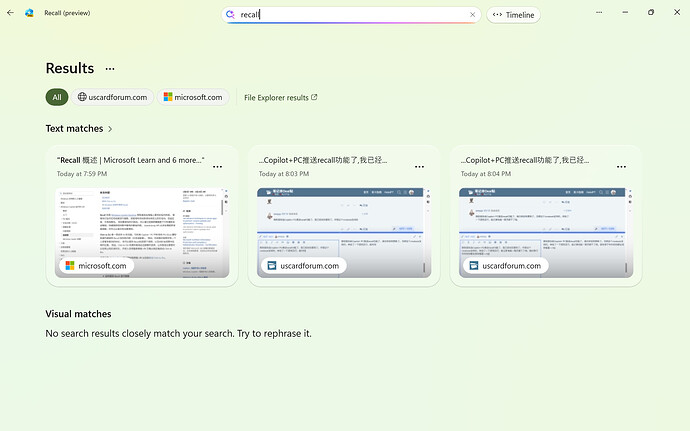Click the search magnifier icon
Image resolution: width=690 pixels, height=431 pixels.
pos(230,15)
